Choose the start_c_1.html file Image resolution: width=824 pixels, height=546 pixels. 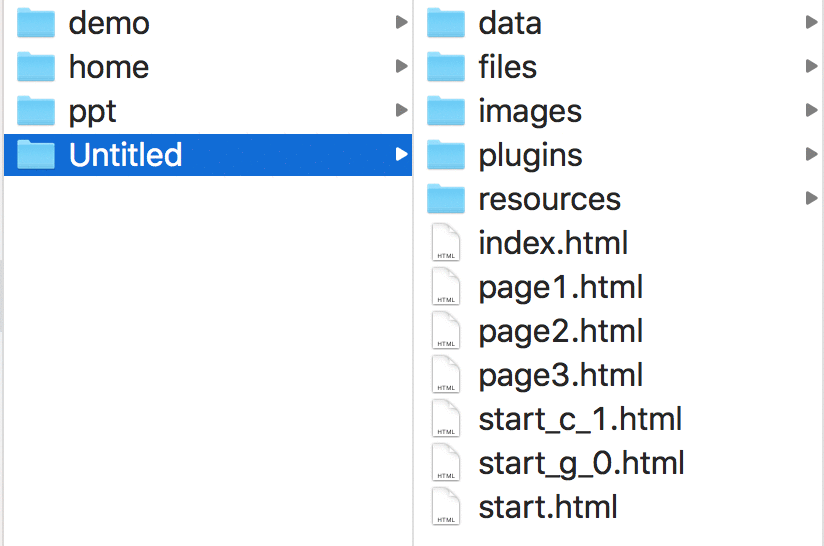[x=580, y=419]
